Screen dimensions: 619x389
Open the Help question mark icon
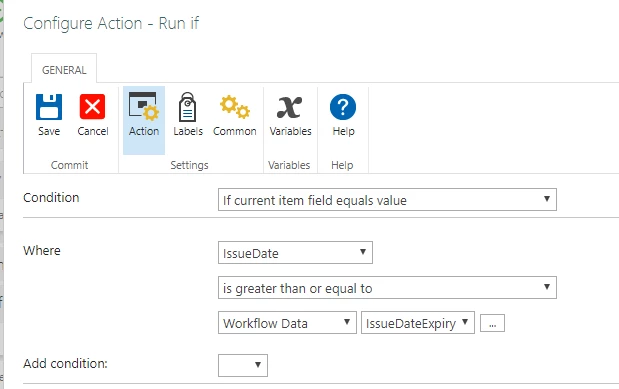point(343,107)
